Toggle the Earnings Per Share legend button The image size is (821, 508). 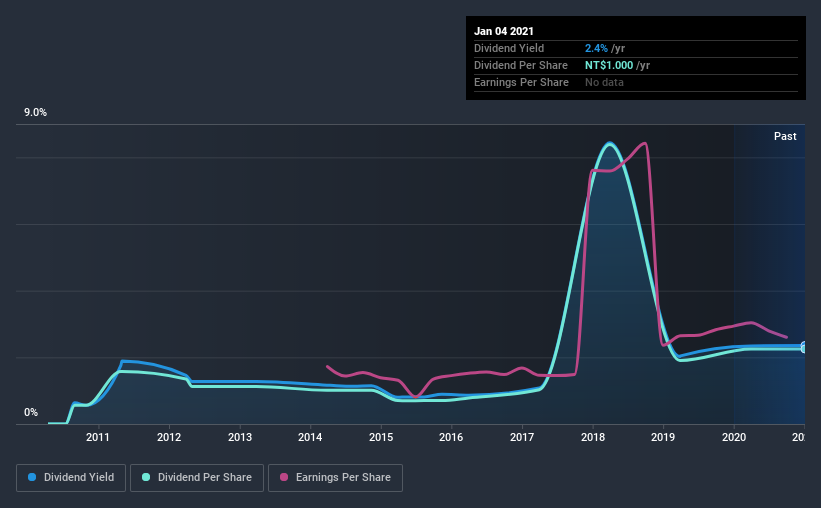click(335, 478)
